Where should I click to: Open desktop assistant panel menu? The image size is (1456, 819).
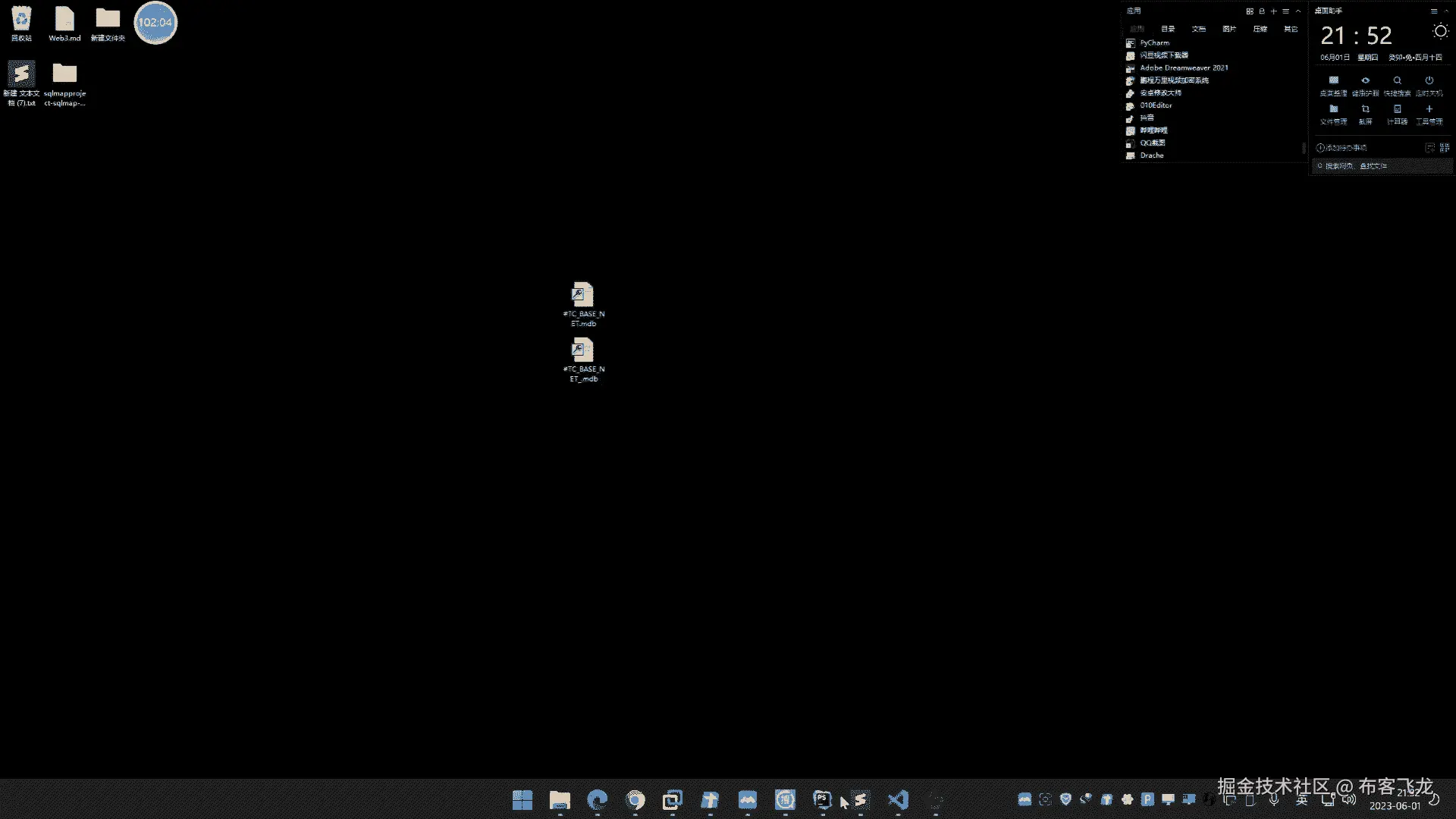tap(1433, 11)
